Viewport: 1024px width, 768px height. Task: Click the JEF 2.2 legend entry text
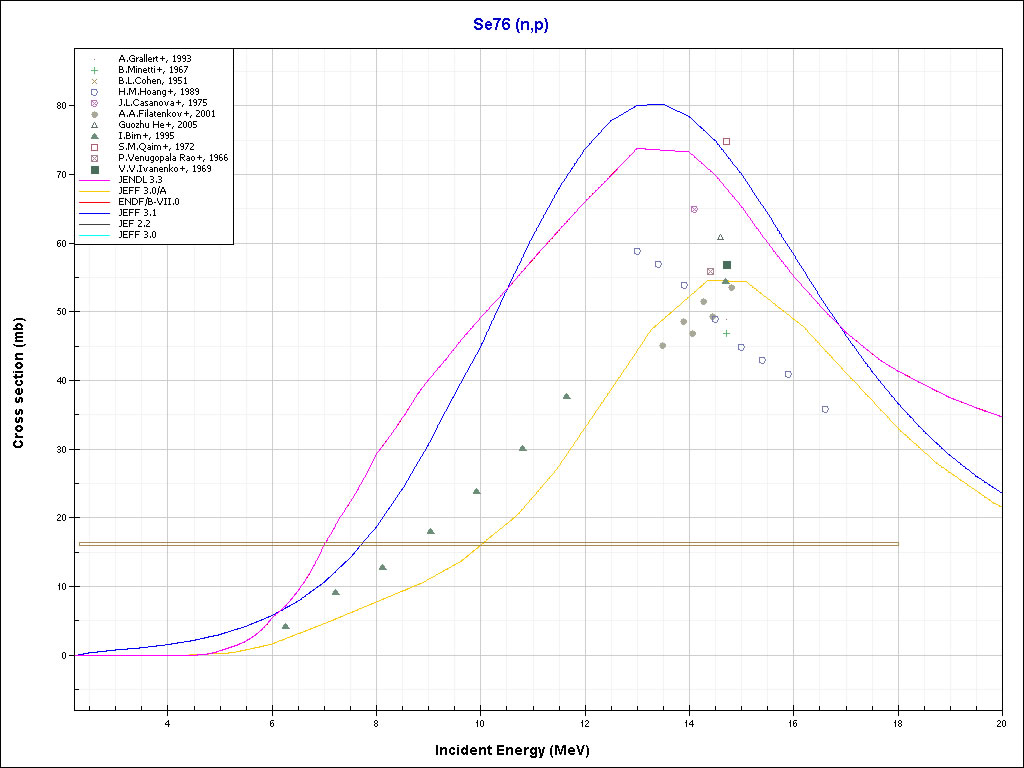tap(135, 224)
